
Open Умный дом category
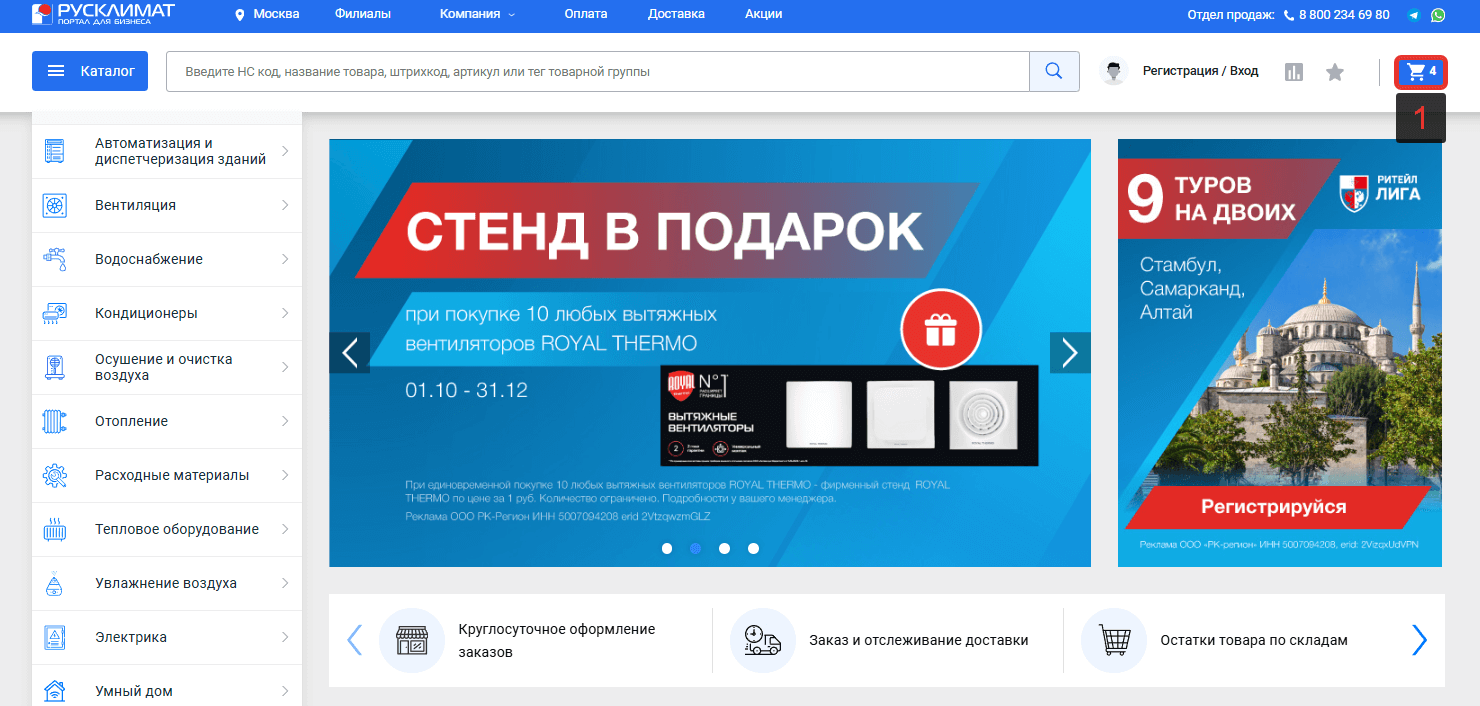166,690
